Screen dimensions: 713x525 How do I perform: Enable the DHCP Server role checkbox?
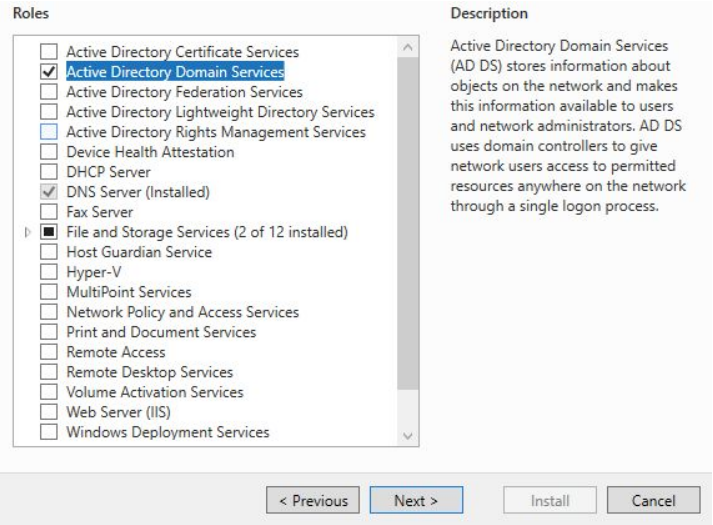click(x=47, y=172)
